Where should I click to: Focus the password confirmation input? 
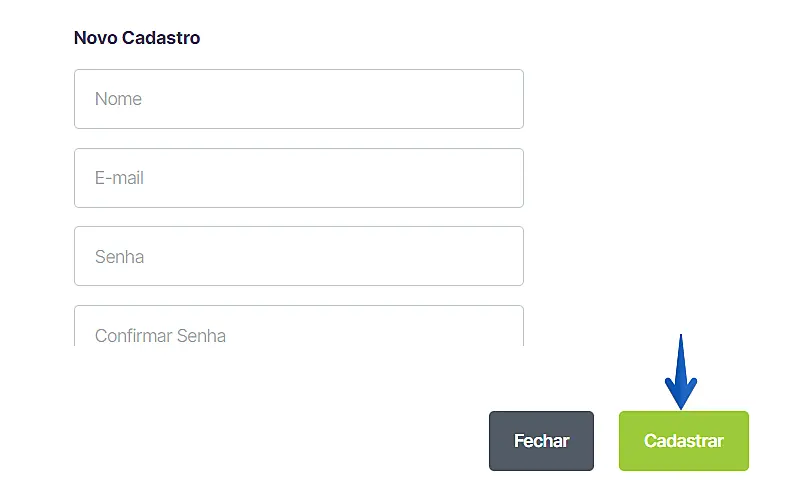pyautogui.click(x=298, y=329)
